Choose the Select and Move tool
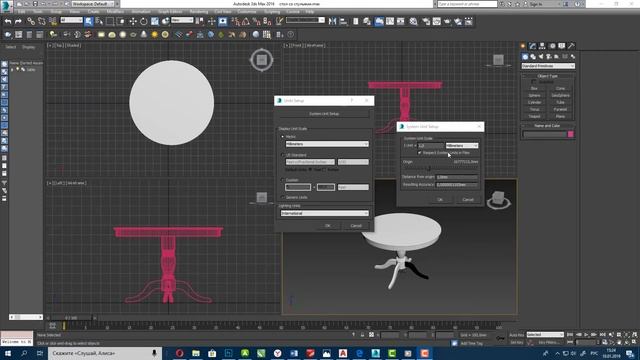This screenshot has width=640, height=360. click(133, 21)
